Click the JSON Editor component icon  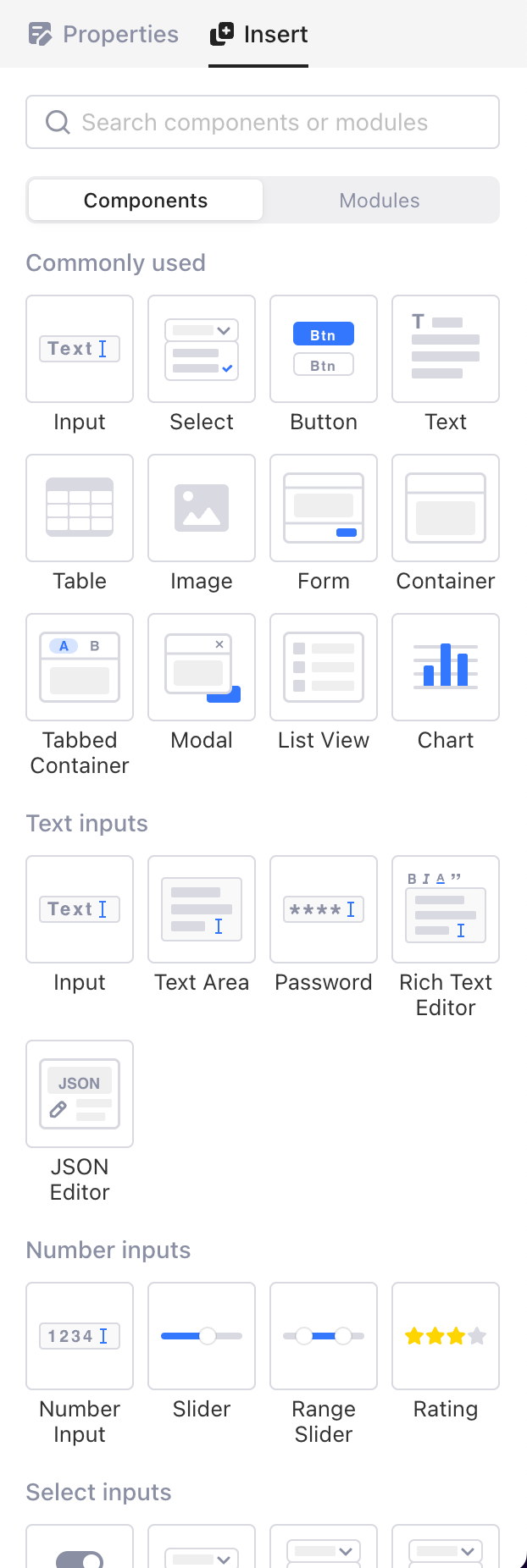click(x=80, y=1094)
